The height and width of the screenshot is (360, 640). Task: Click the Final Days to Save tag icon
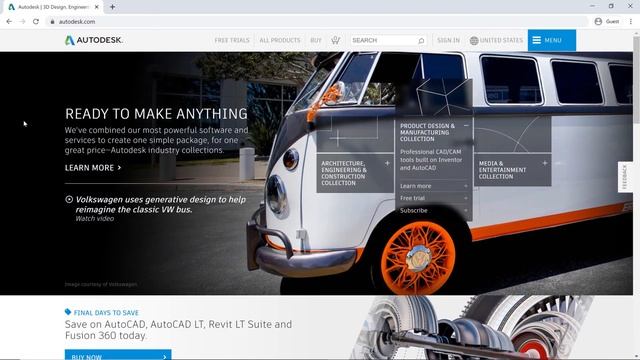point(68,312)
